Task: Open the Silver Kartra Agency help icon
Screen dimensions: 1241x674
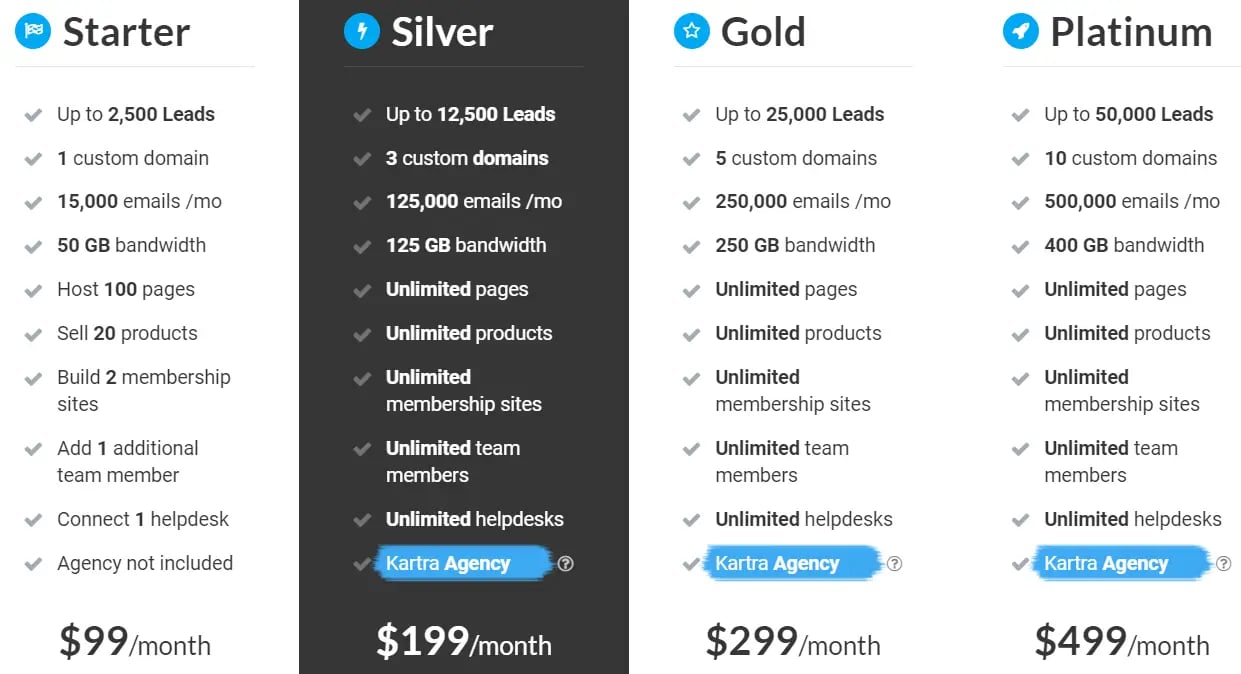Action: click(x=566, y=564)
